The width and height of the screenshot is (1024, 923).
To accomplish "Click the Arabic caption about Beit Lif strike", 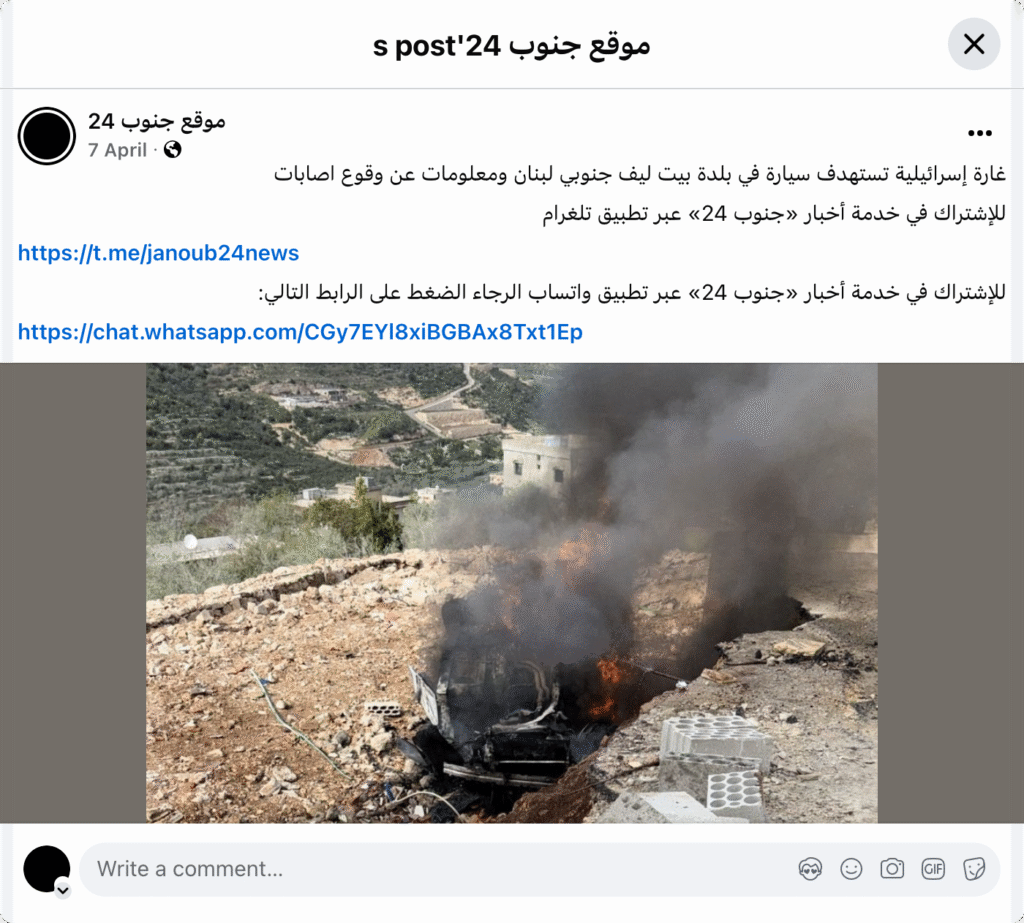I will pyautogui.click(x=639, y=174).
